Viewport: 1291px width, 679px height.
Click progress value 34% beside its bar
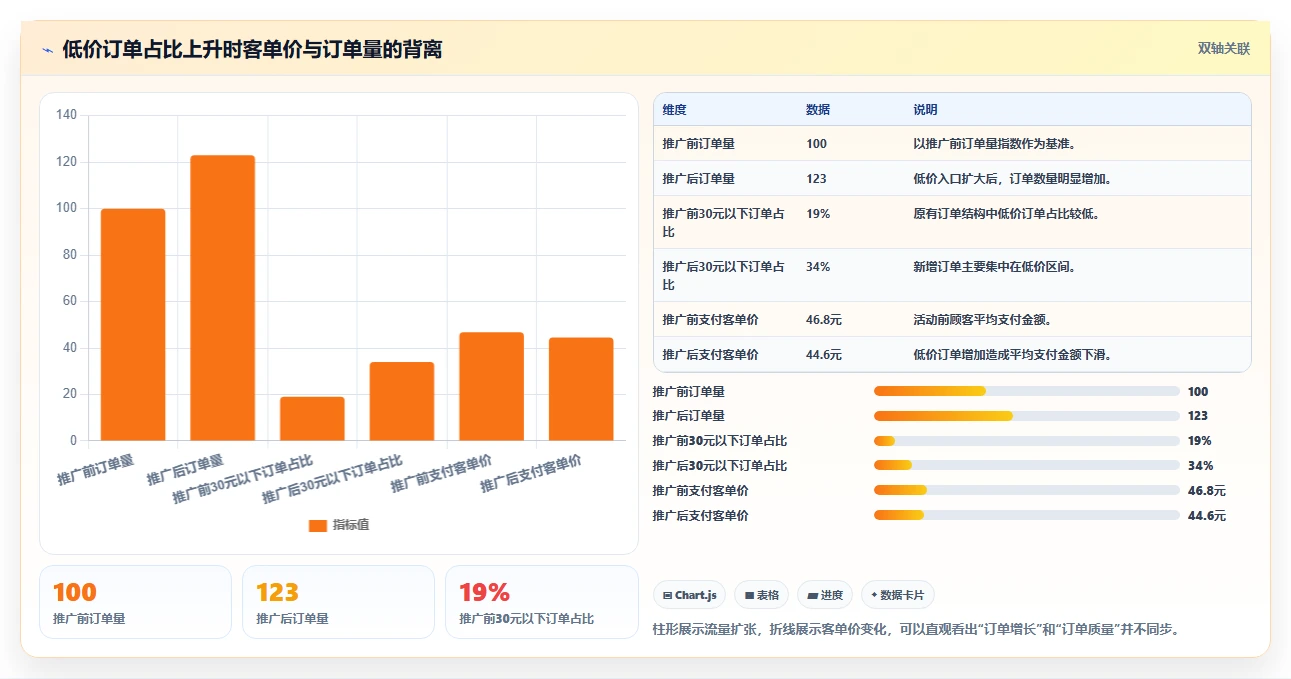1200,466
